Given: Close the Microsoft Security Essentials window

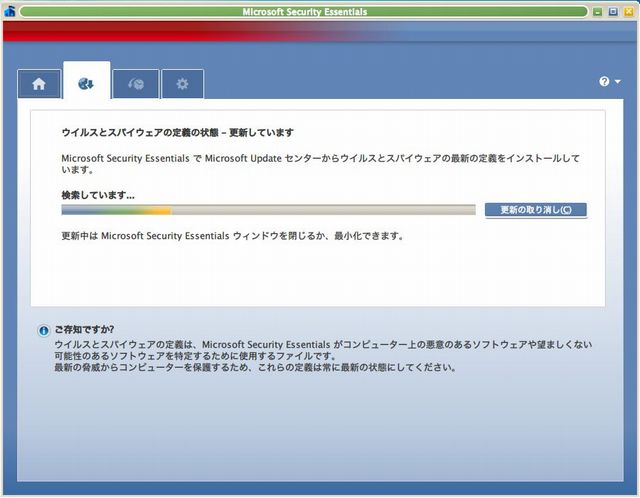Looking at the screenshot, I should click(629, 12).
